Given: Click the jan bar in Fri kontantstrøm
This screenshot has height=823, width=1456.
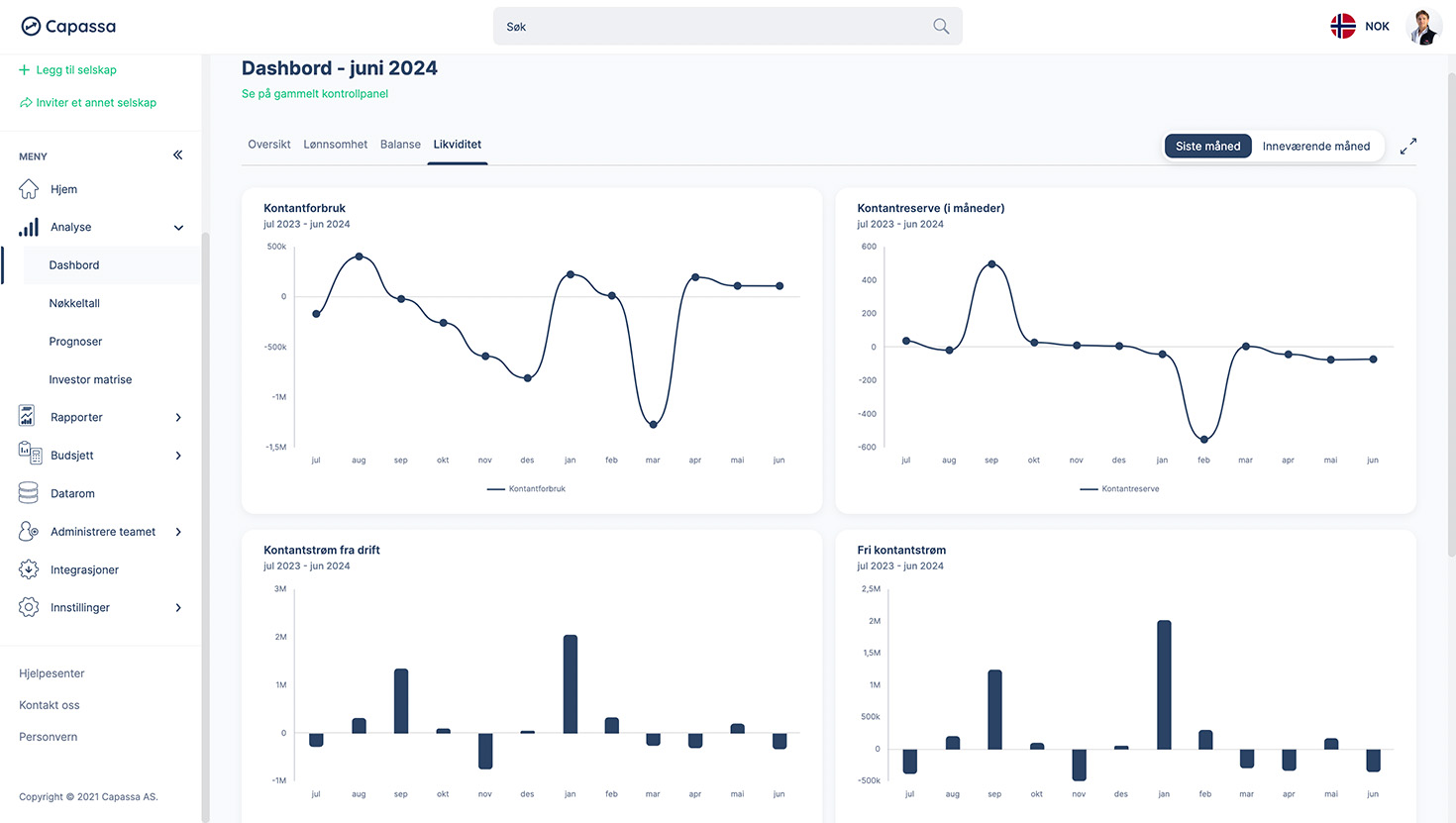Looking at the screenshot, I should coord(1164,684).
